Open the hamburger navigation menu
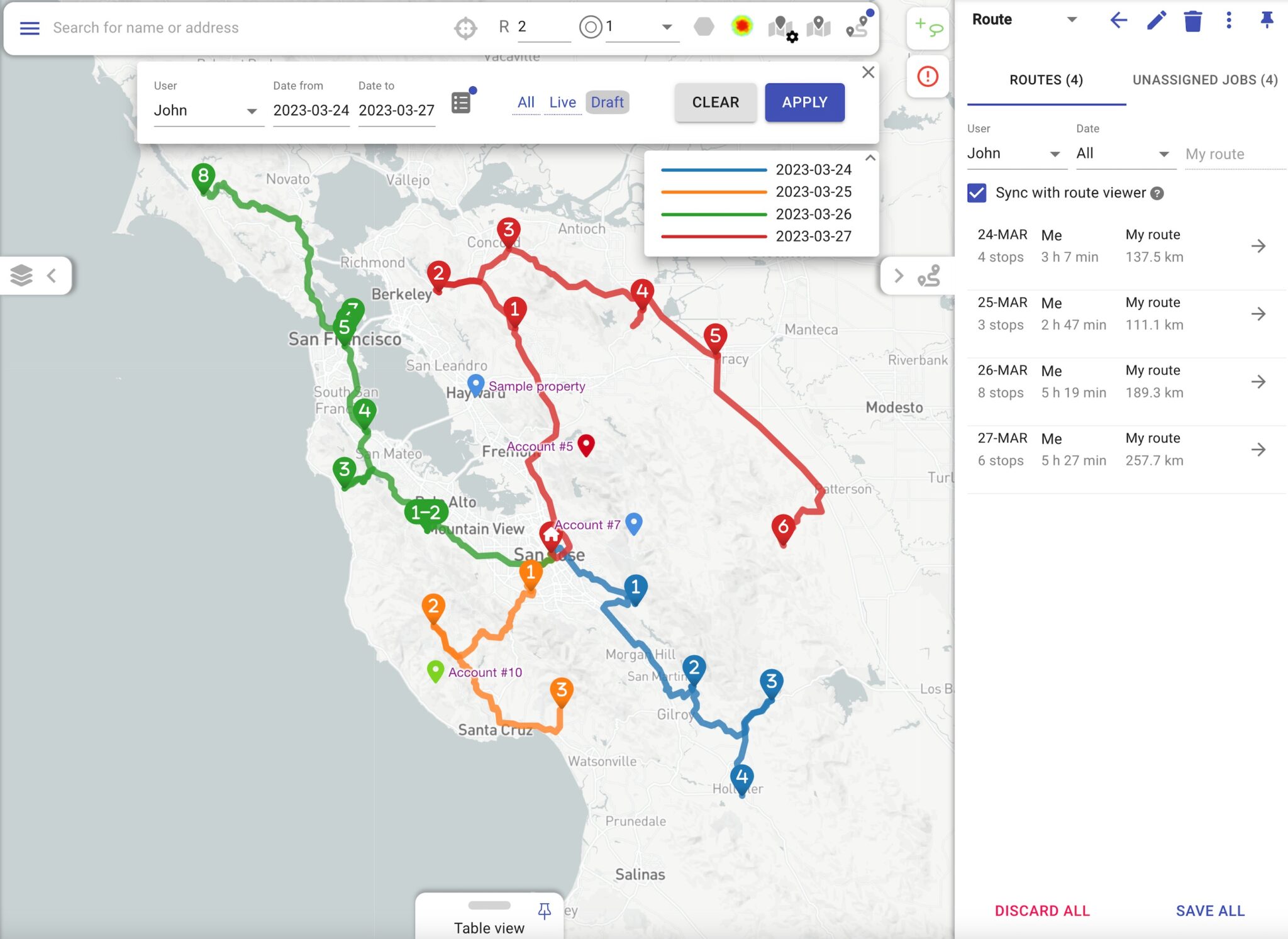1288x939 pixels. coord(29,28)
